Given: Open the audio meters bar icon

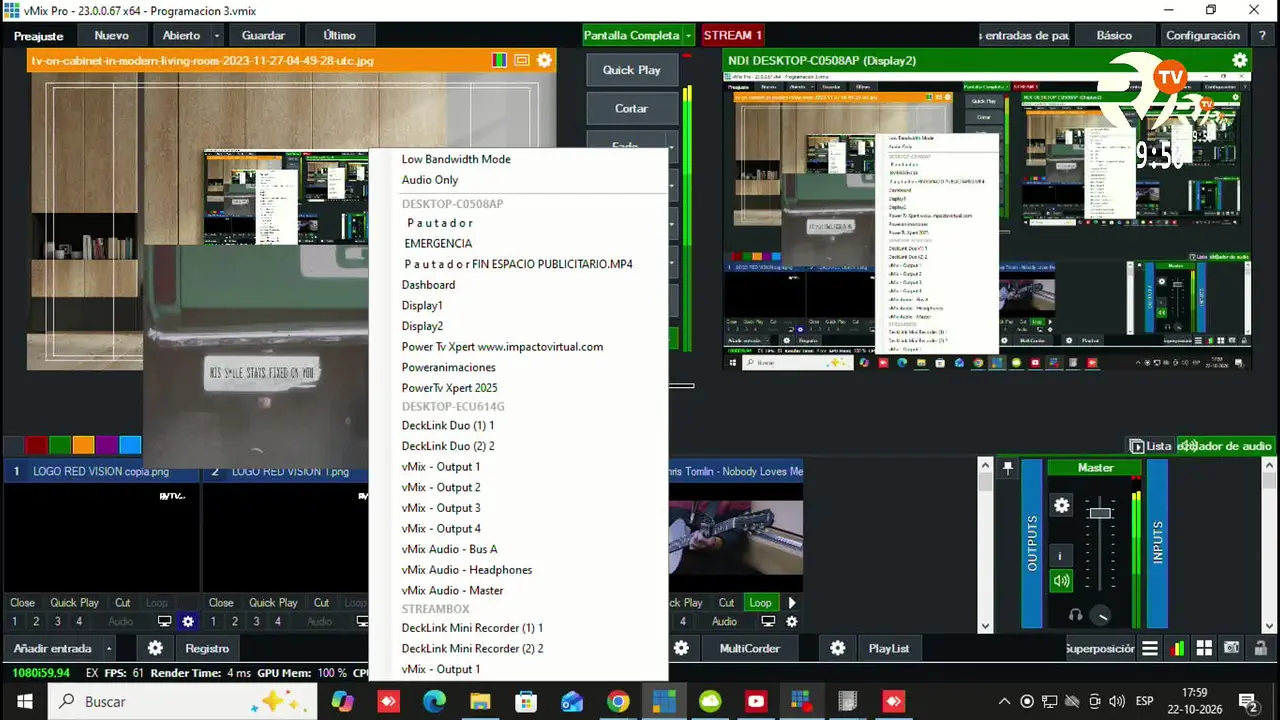Looking at the screenshot, I should (1178, 648).
